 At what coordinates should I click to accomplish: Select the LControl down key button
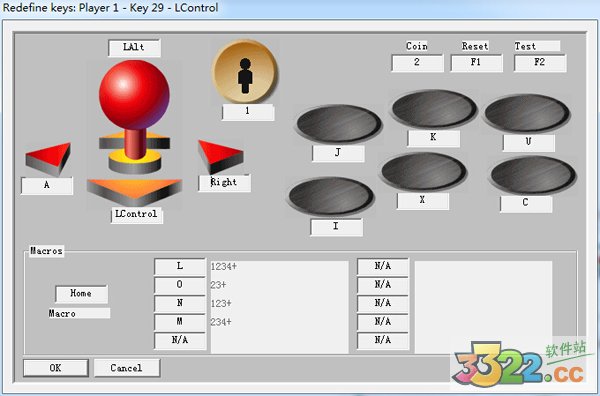click(x=136, y=214)
